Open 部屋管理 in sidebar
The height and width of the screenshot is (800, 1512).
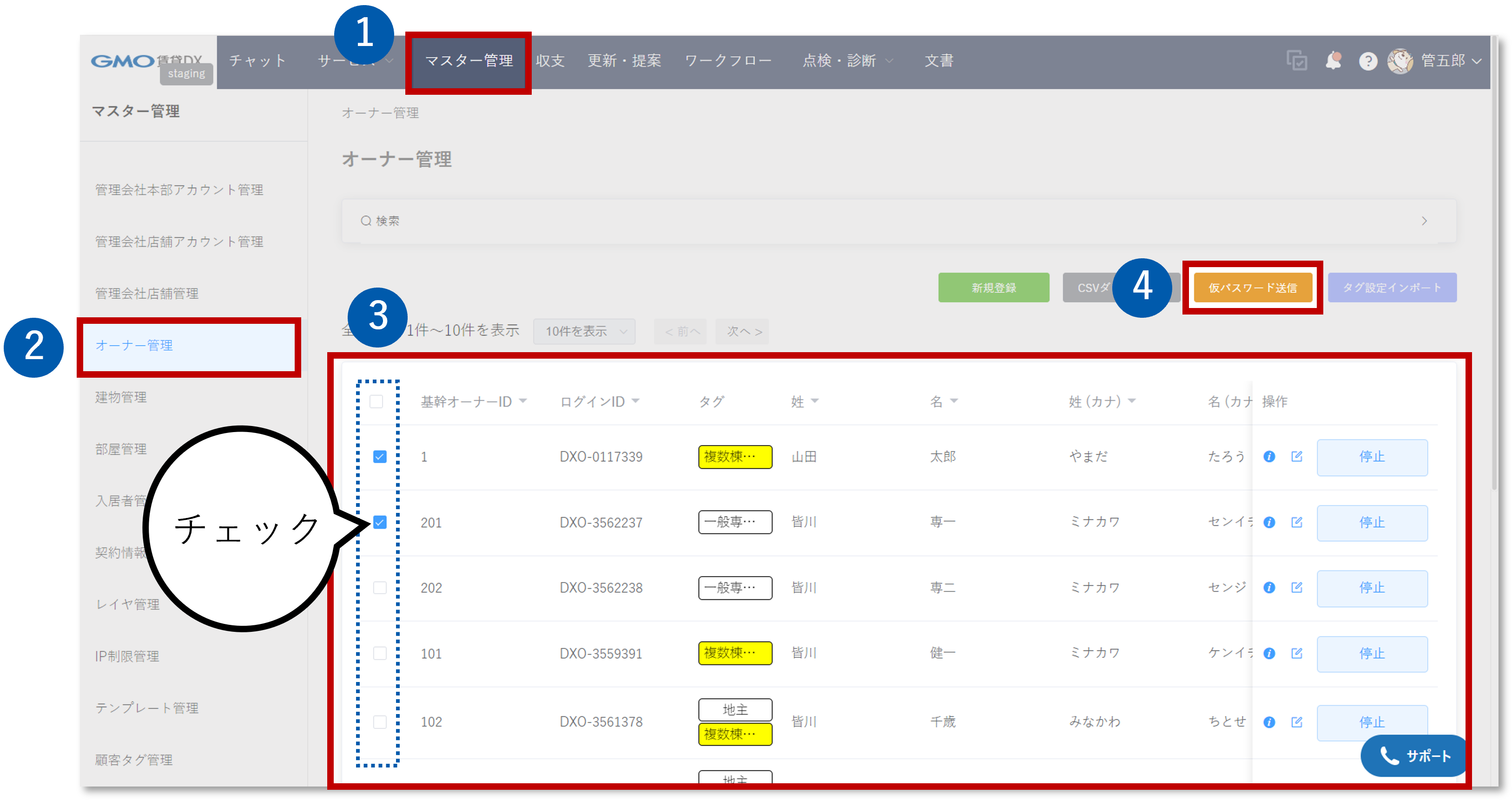[121, 449]
